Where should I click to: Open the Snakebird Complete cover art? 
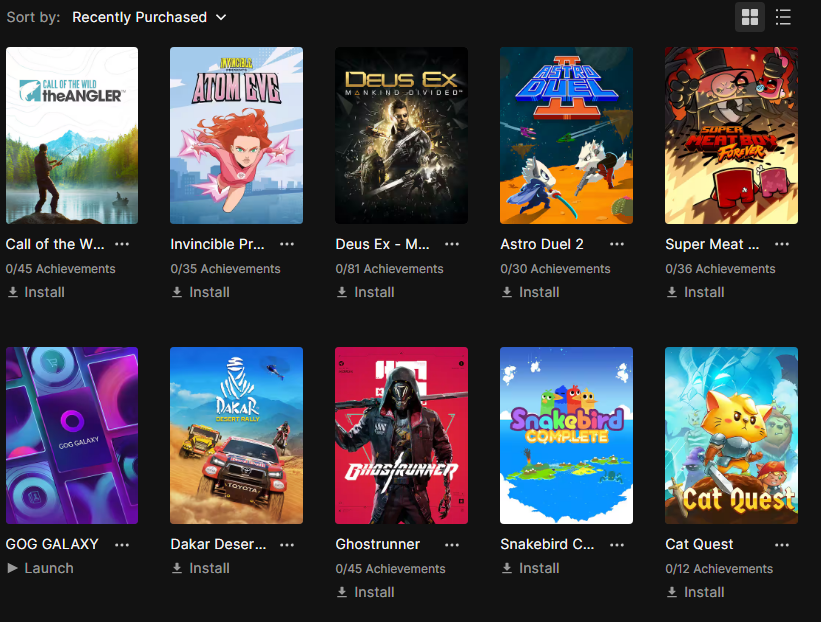pyautogui.click(x=567, y=436)
